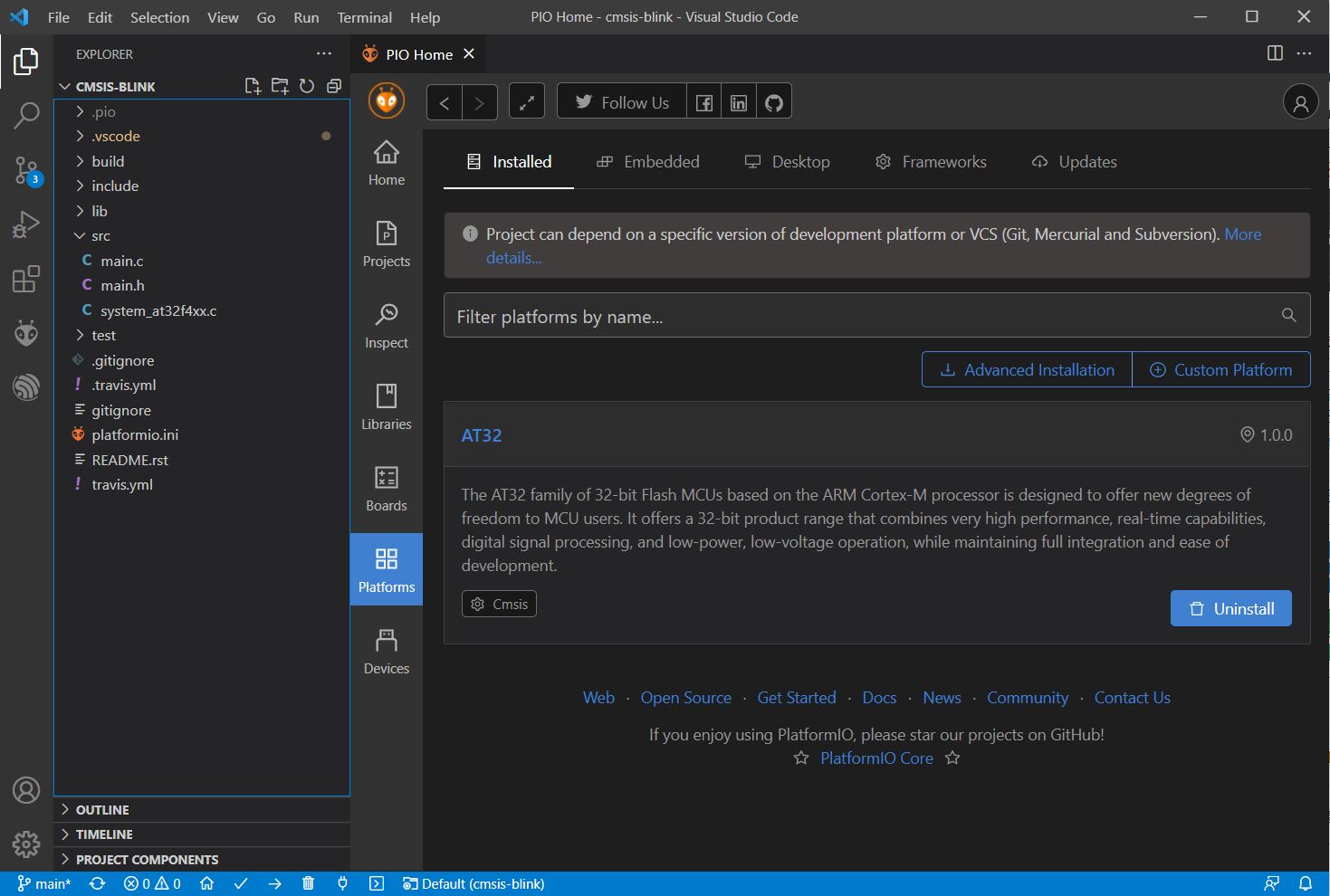This screenshot has width=1330, height=896.
Task: Open Source Control view with badge 3
Action: click(x=26, y=170)
